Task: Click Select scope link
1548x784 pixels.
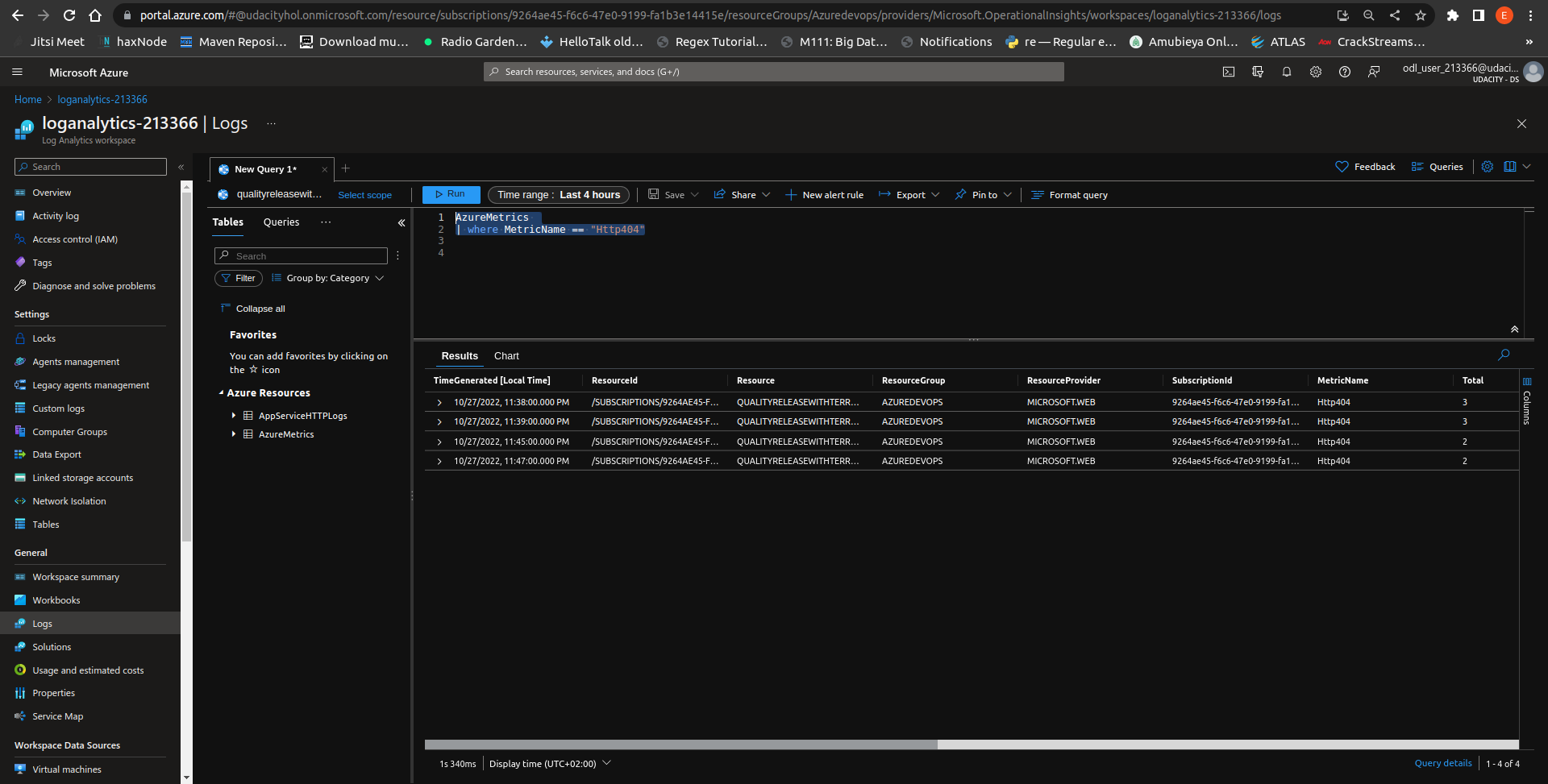Action: point(365,195)
